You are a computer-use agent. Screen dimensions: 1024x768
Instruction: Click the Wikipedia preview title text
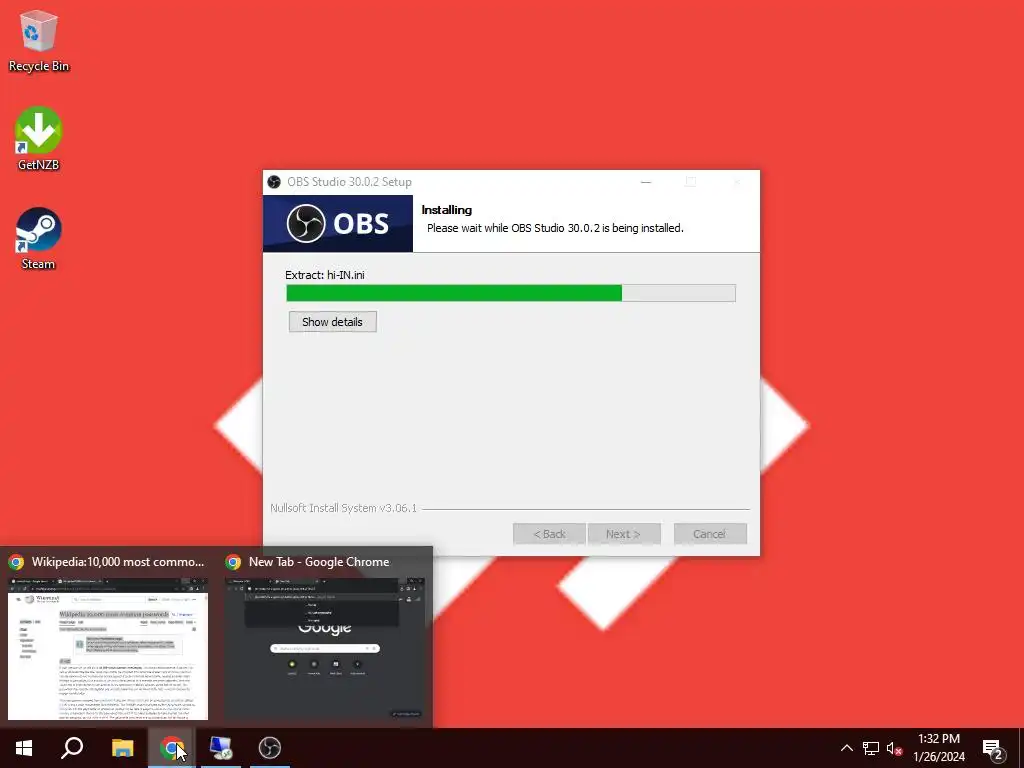pyautogui.click(x=118, y=562)
